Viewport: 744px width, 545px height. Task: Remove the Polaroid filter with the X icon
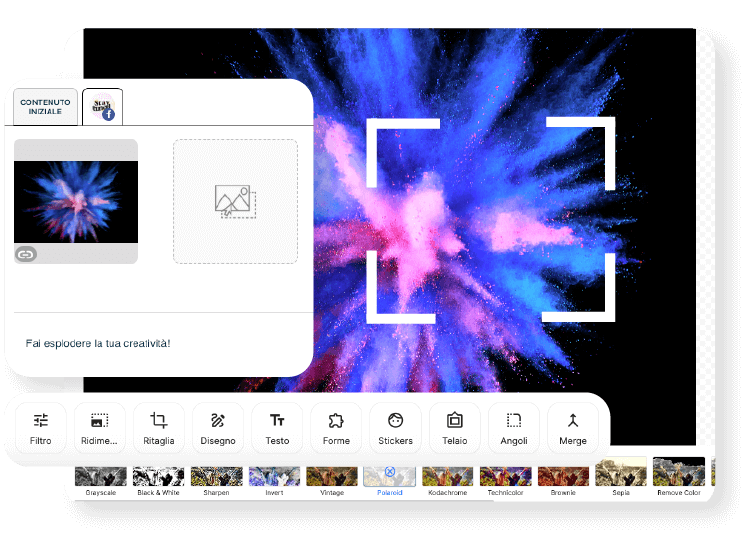click(x=390, y=471)
